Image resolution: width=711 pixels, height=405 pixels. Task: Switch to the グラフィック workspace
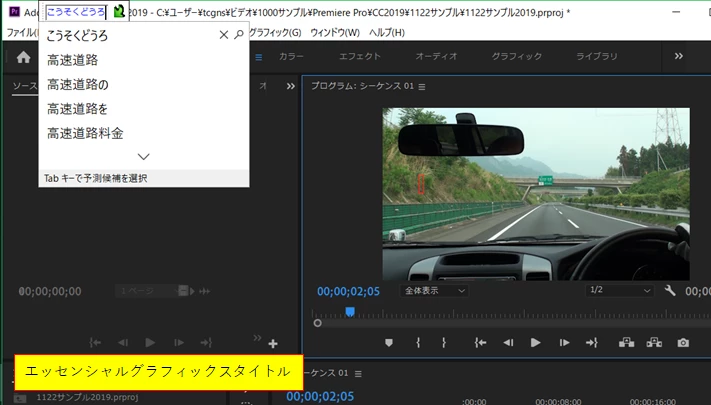[x=517, y=56]
